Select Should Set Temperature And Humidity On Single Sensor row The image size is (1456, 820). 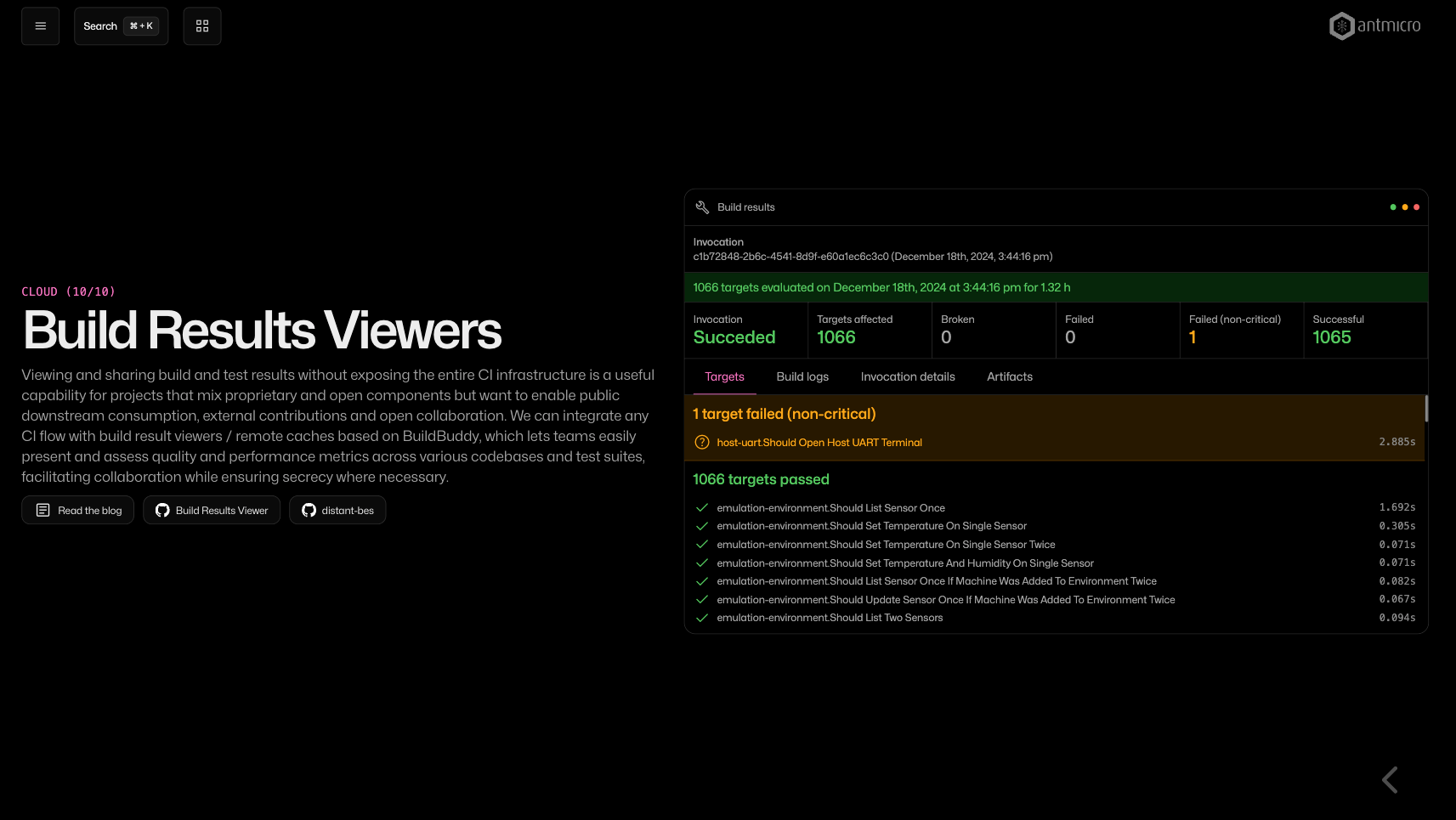click(x=1055, y=563)
